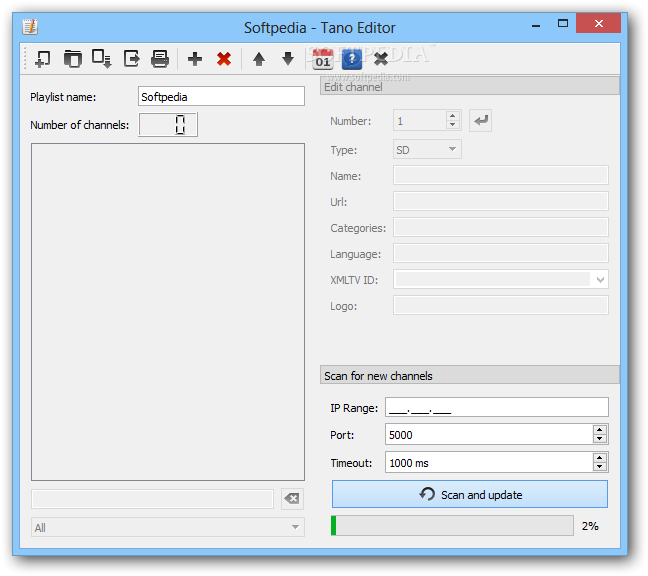
Task: Open the Type SD dropdown
Action: coord(427,150)
